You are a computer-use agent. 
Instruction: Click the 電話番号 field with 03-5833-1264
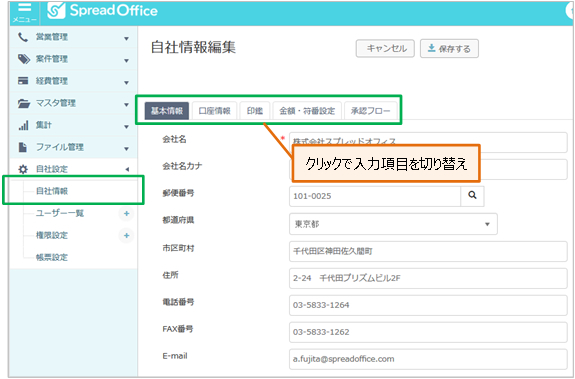tap(428, 305)
